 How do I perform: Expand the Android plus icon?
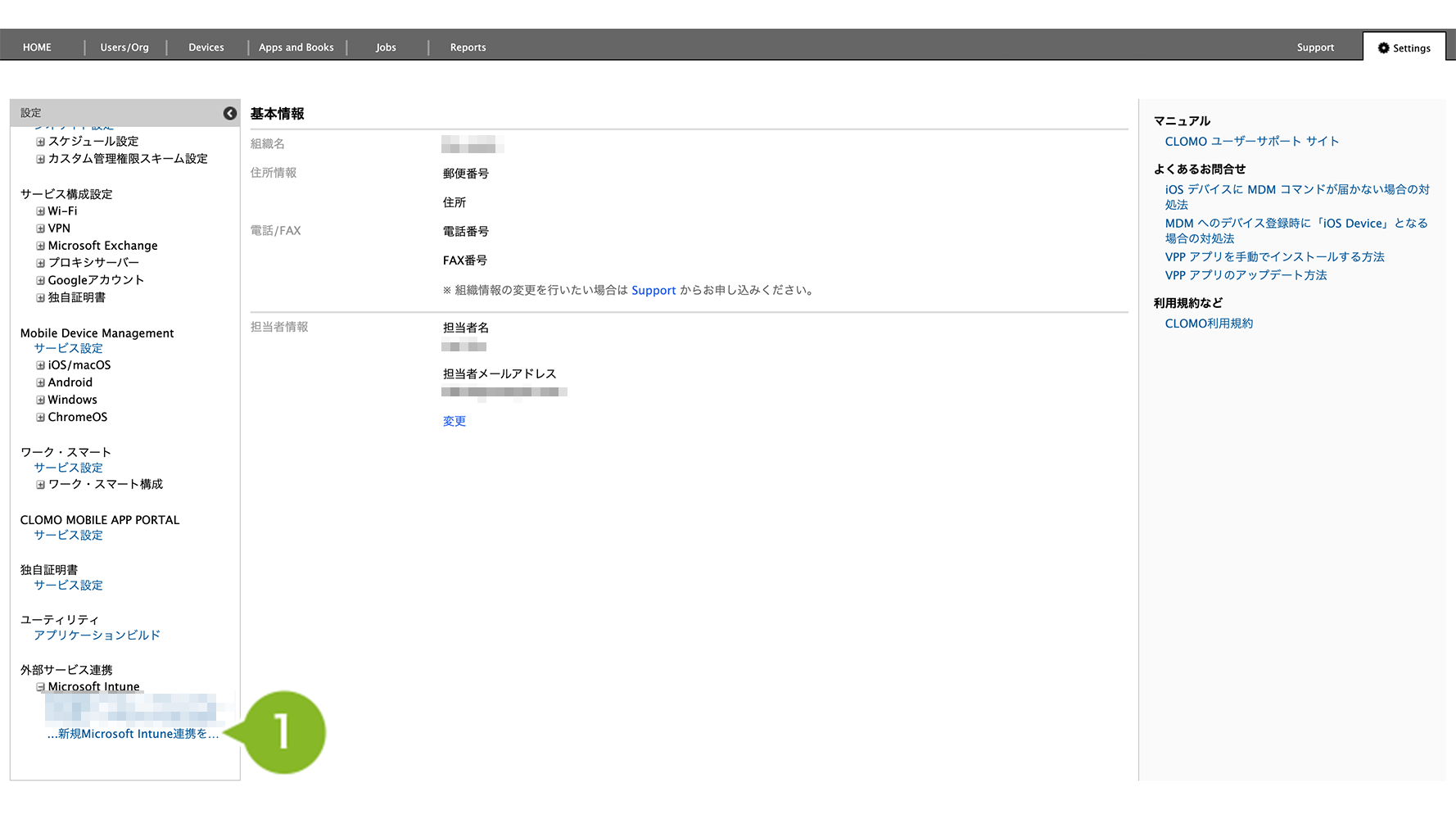click(40, 382)
